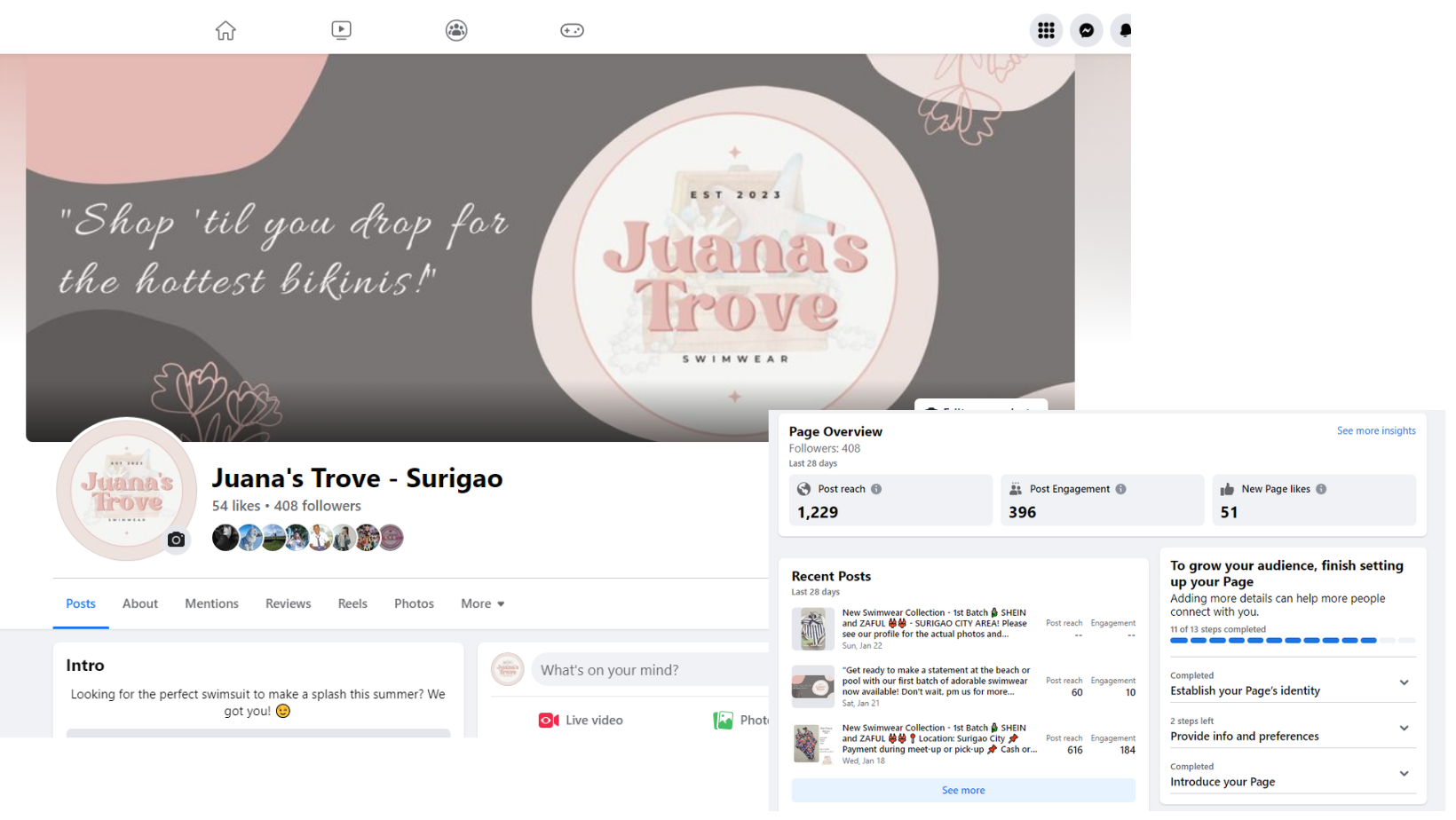Click the Page Overview heading
1456x820 pixels.
click(835, 432)
